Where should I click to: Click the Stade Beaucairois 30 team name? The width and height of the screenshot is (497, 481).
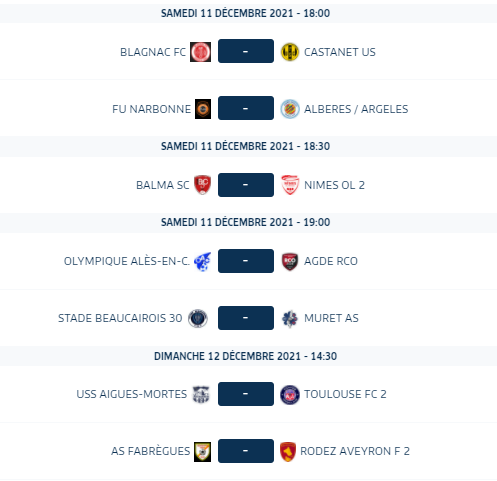[x=120, y=318]
